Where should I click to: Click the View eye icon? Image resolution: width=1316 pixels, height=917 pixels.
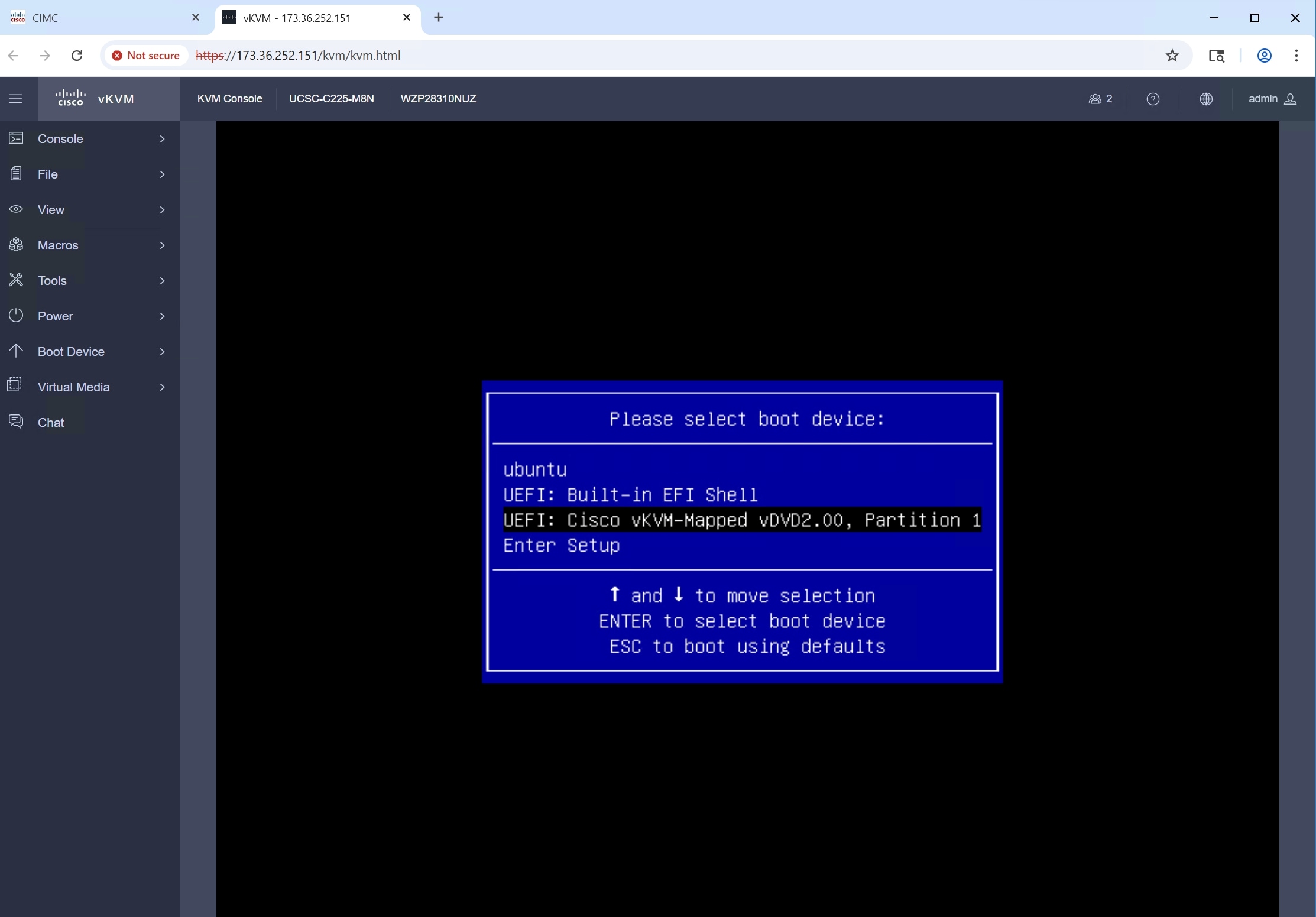coord(16,209)
